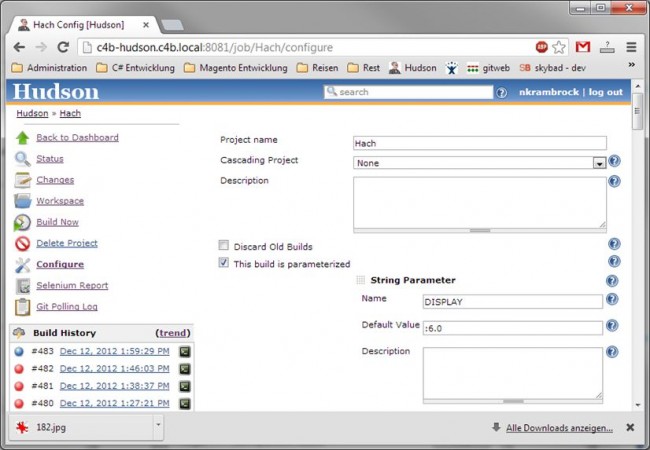Select the Hach Config [Hudson] tab

coord(83,25)
